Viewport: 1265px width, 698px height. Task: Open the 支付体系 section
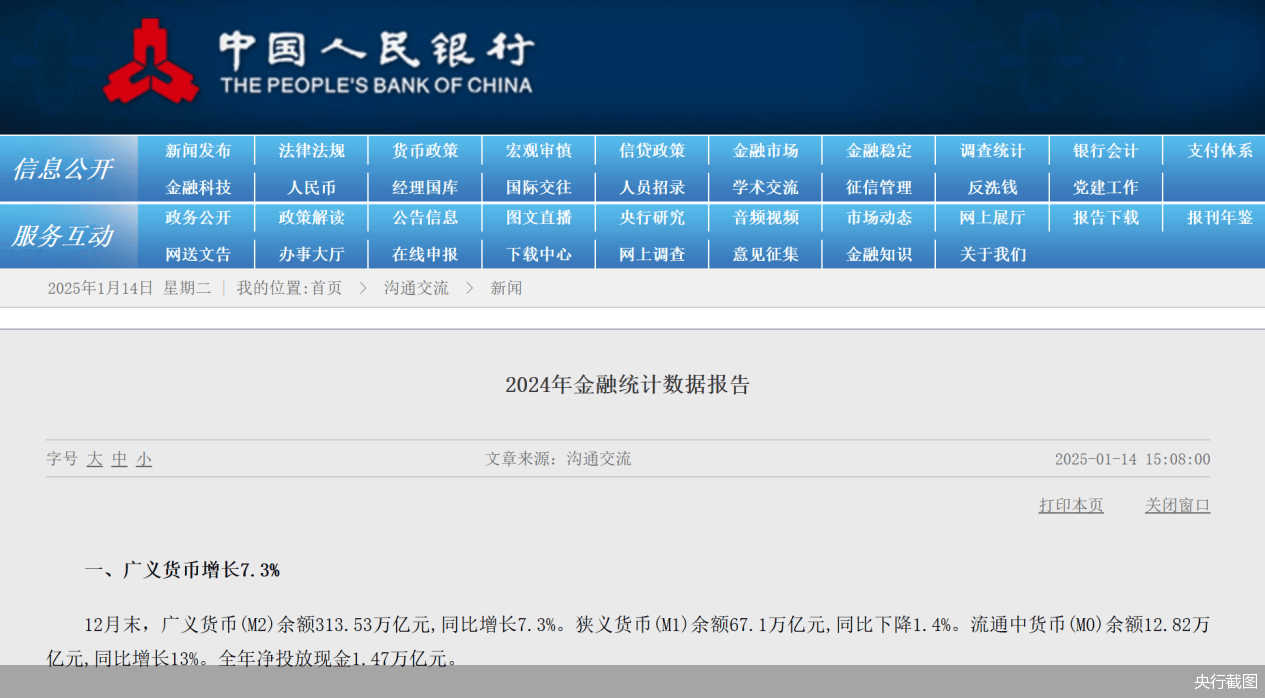tap(1218, 150)
